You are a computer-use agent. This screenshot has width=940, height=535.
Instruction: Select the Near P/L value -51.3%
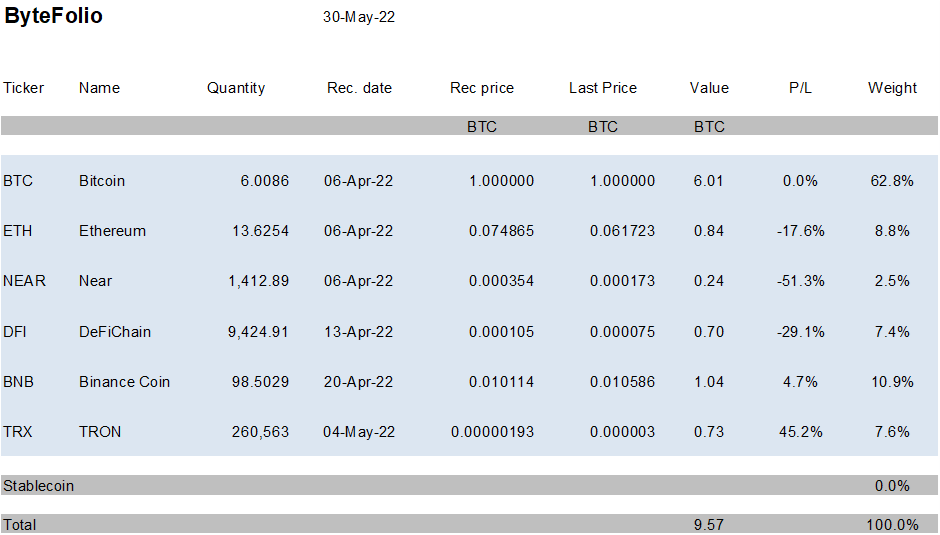click(800, 281)
